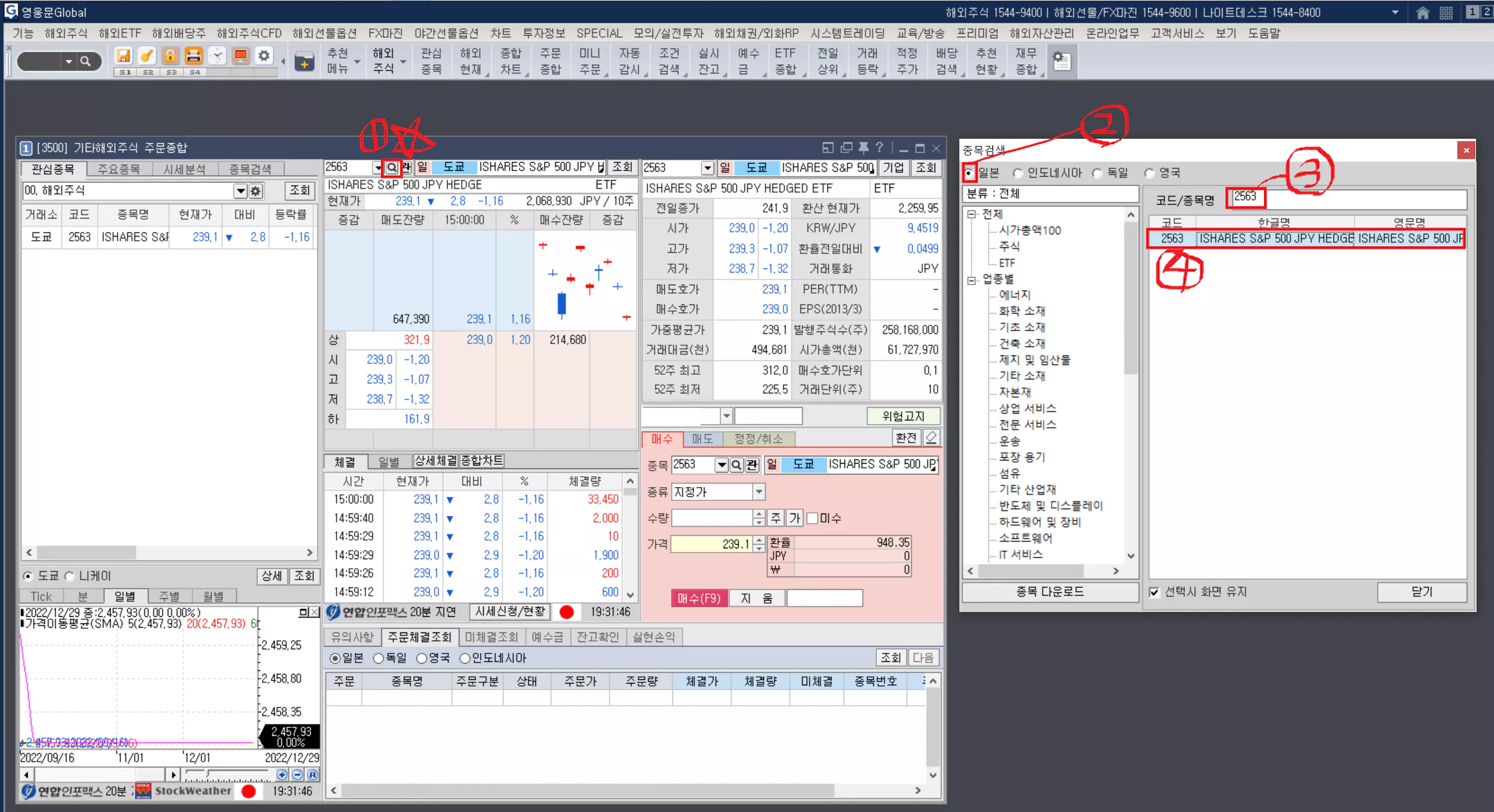Screen dimensions: 1494x812
Task: Activate the screen lock padlock icon
Action: 170,55
